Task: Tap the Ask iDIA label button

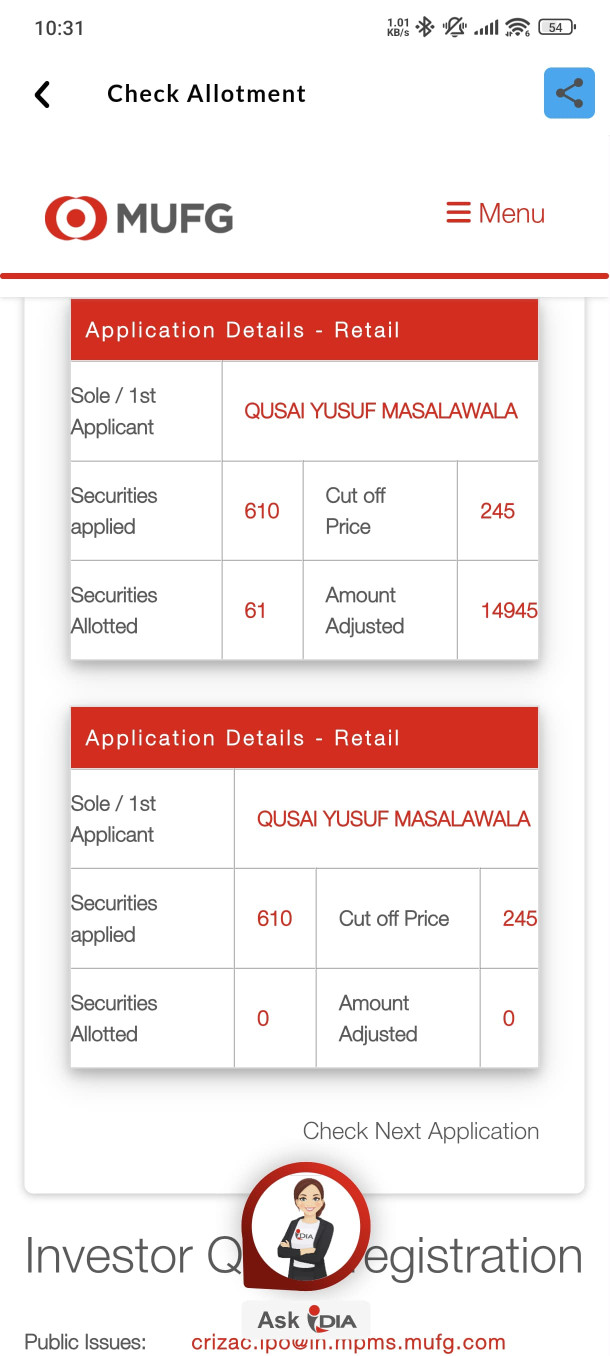Action: [306, 1320]
